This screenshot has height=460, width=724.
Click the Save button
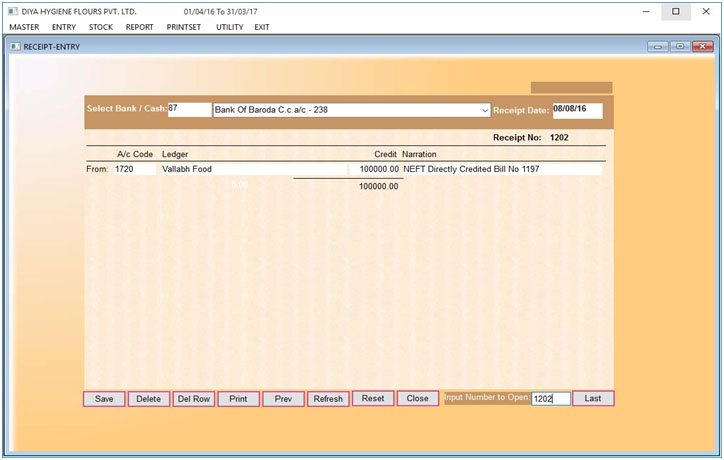[104, 399]
